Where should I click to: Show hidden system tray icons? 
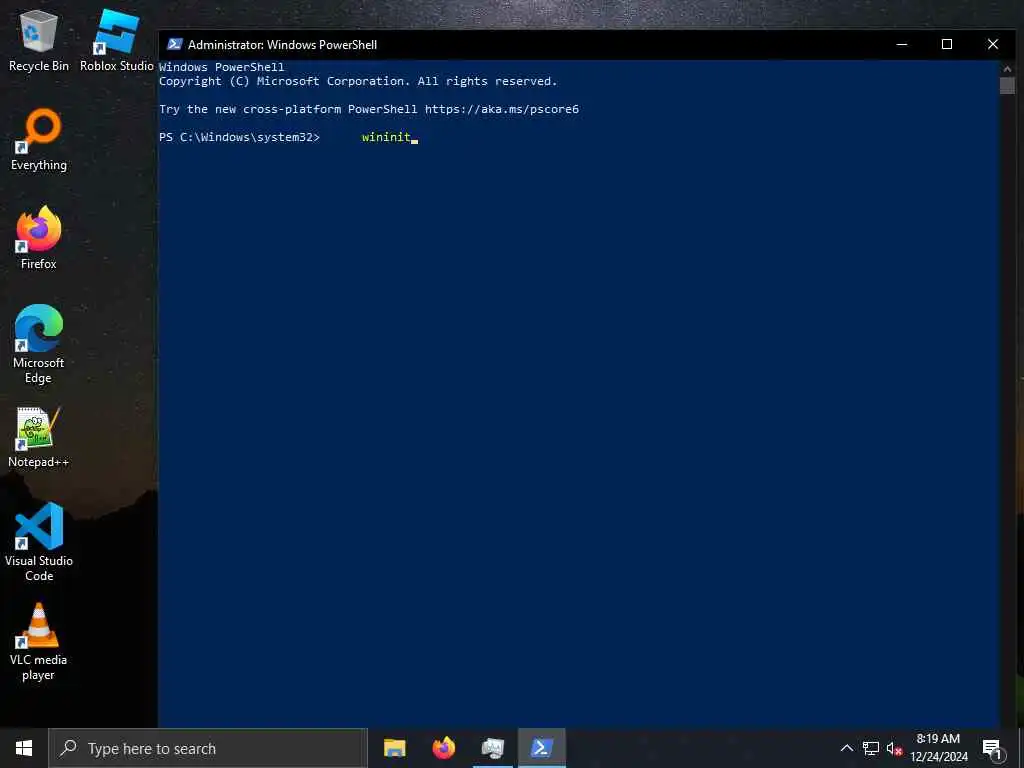pos(846,748)
